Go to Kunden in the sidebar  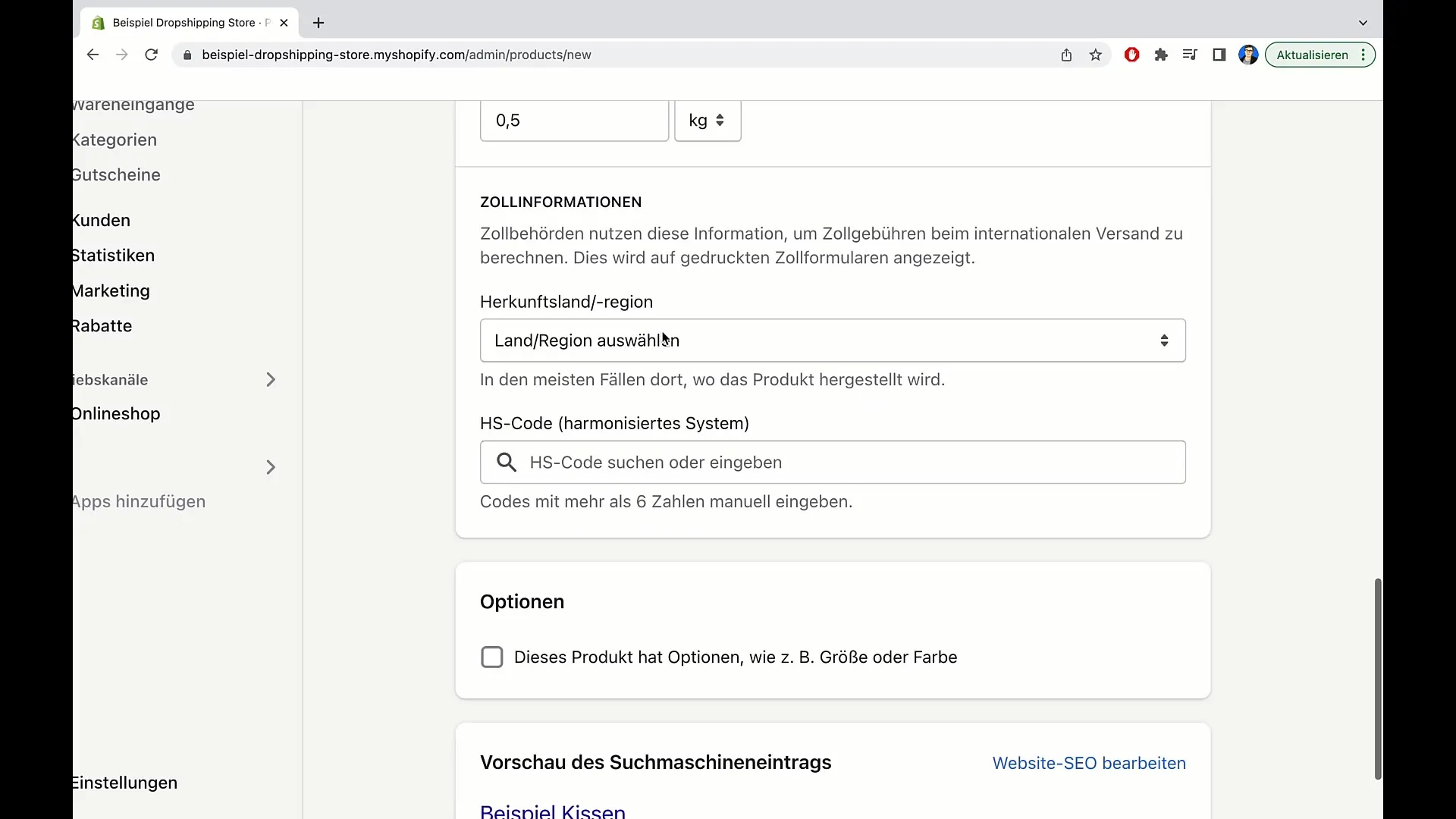102,220
